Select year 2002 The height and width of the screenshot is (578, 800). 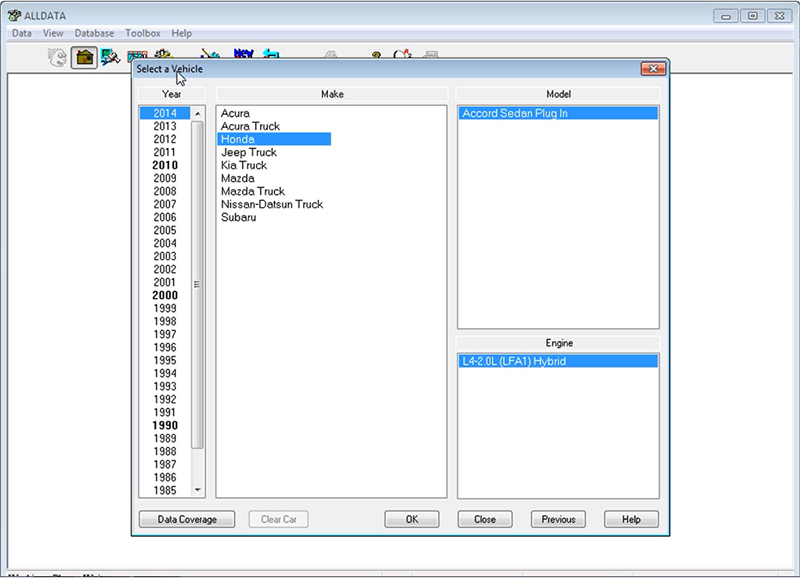coord(165,269)
